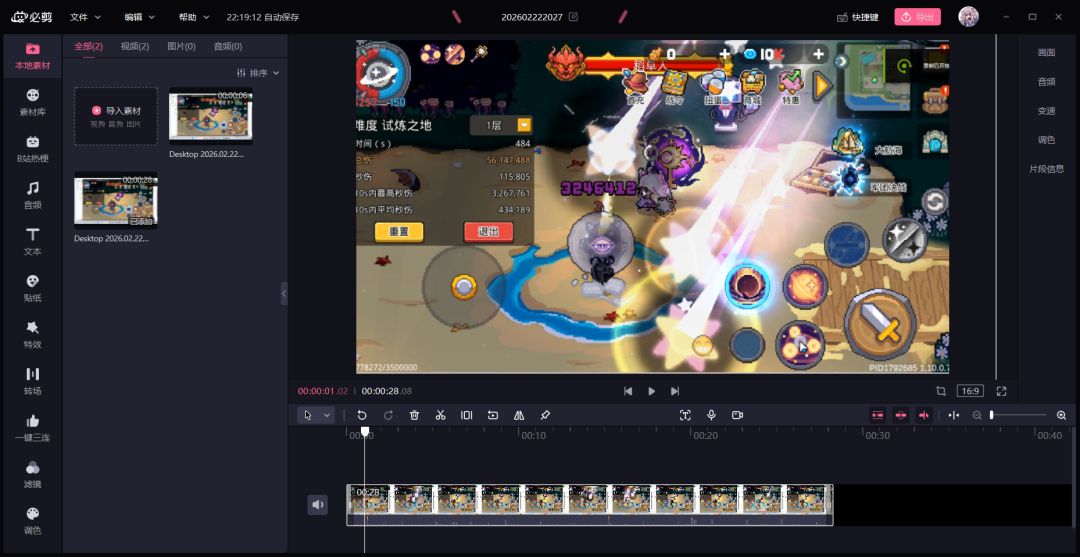
Task: Open the B站热梗 memes panel
Action: [32, 149]
